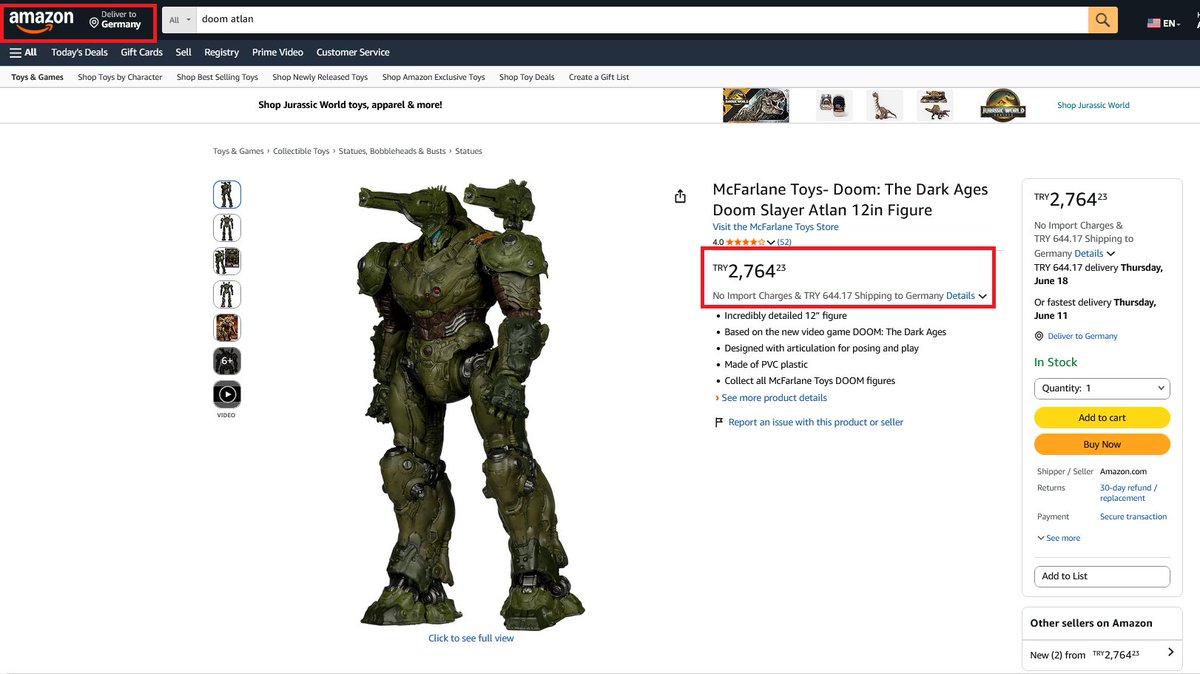The height and width of the screenshot is (674, 1200).
Task: Open the (52) reviews link
Action: coord(784,242)
